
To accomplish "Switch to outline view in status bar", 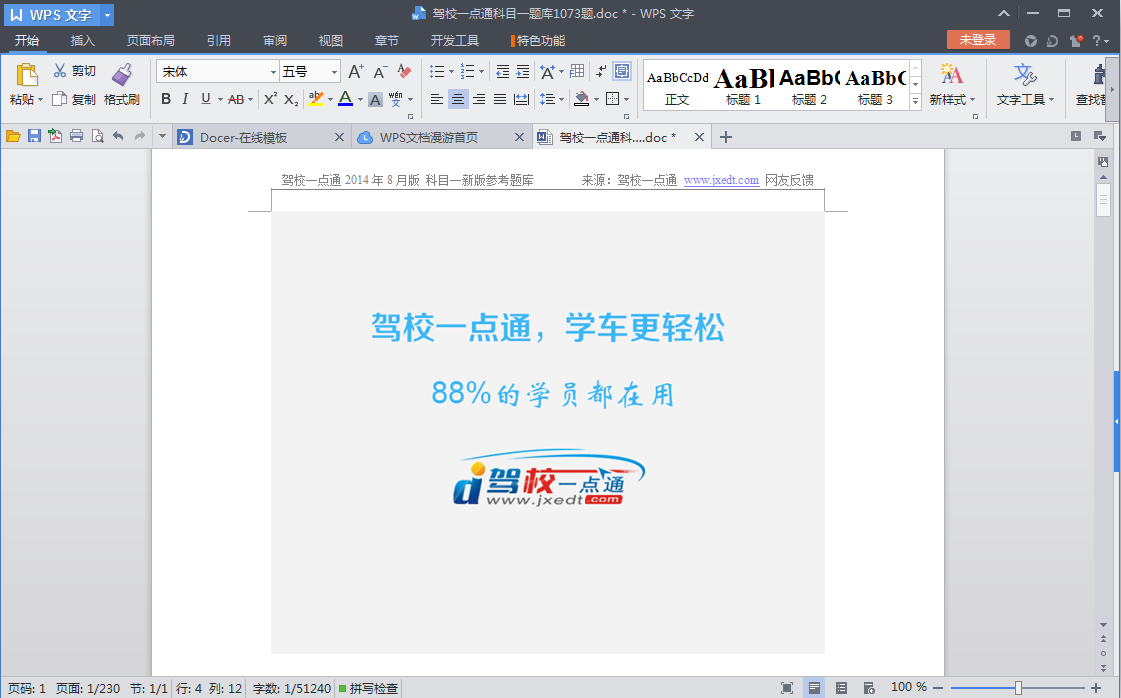I will tap(841, 688).
